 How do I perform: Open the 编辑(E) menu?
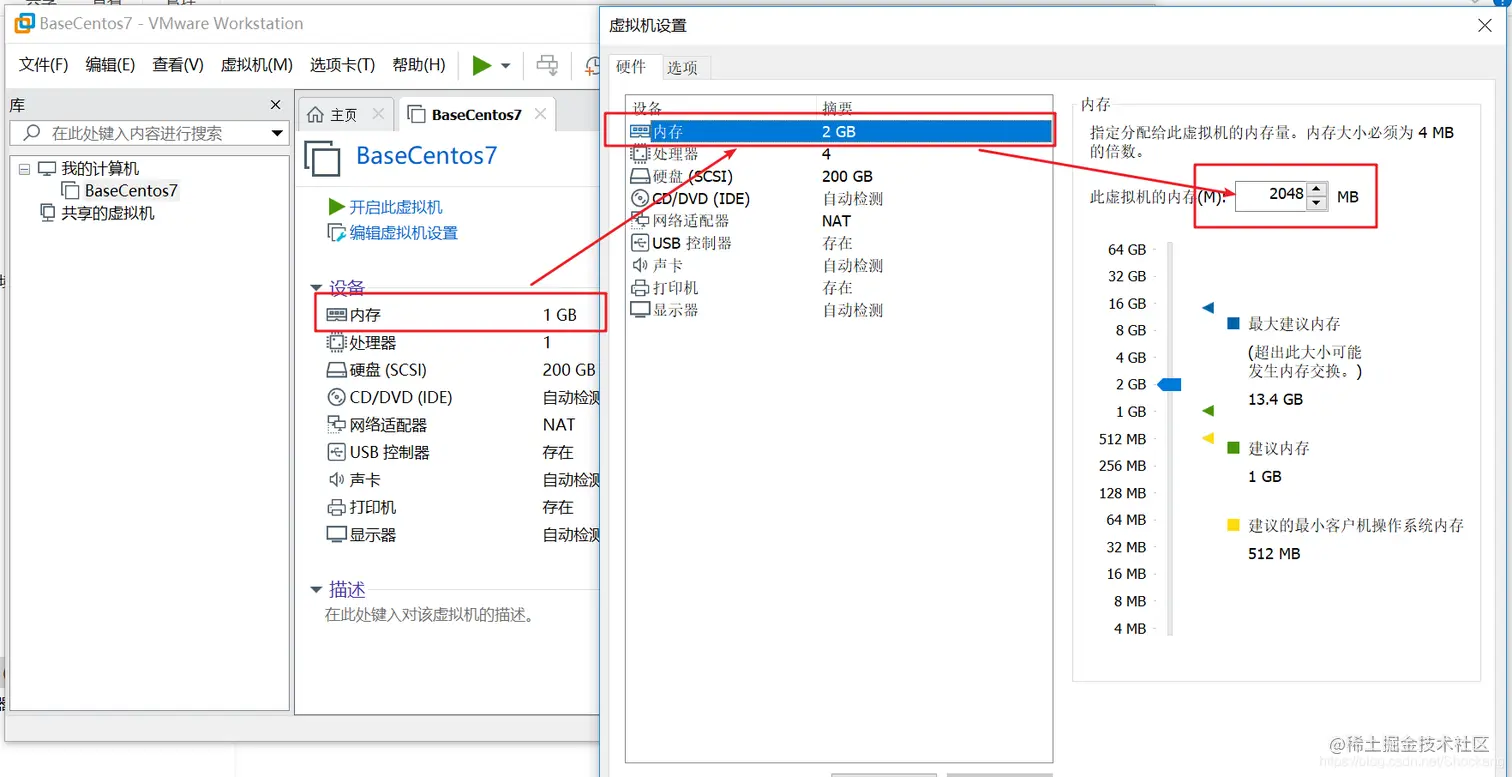click(x=110, y=65)
